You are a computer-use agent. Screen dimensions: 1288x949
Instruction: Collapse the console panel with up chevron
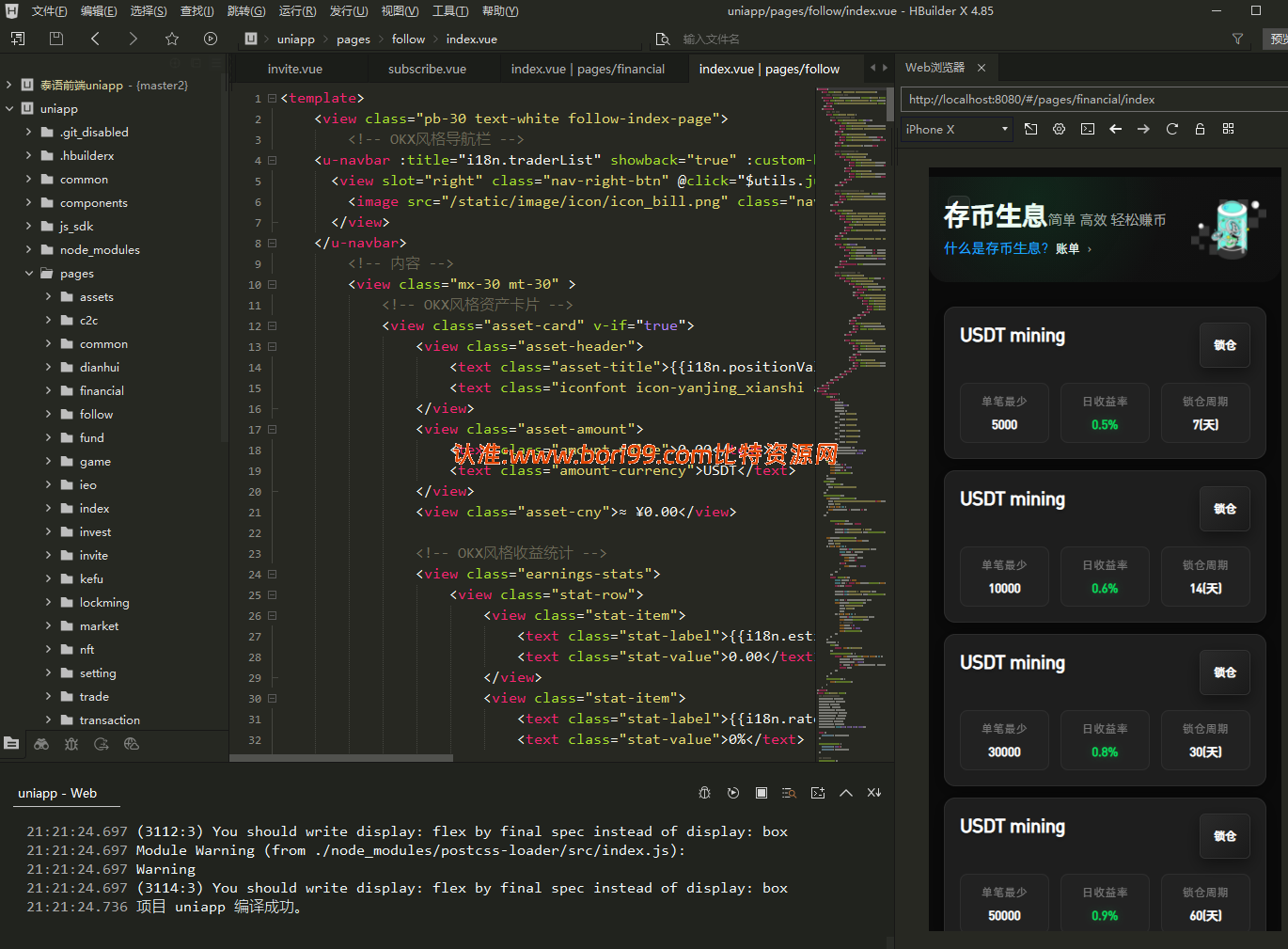coord(846,793)
